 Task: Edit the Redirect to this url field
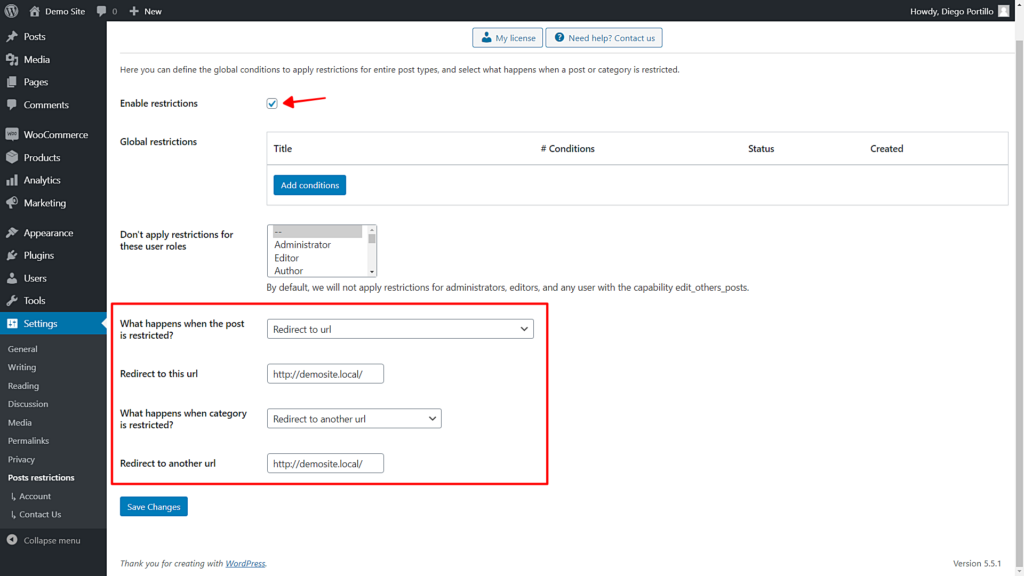click(324, 373)
